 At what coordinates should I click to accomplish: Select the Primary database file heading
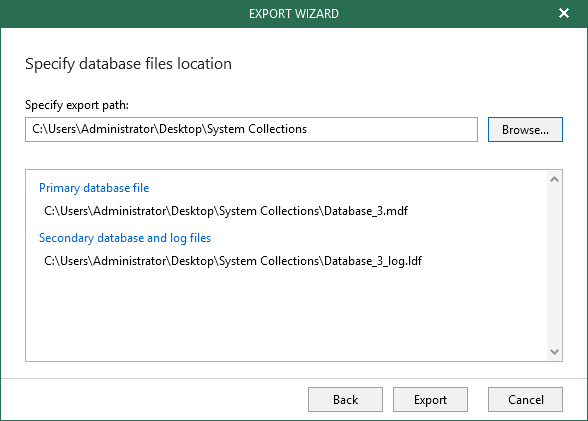coord(94,188)
